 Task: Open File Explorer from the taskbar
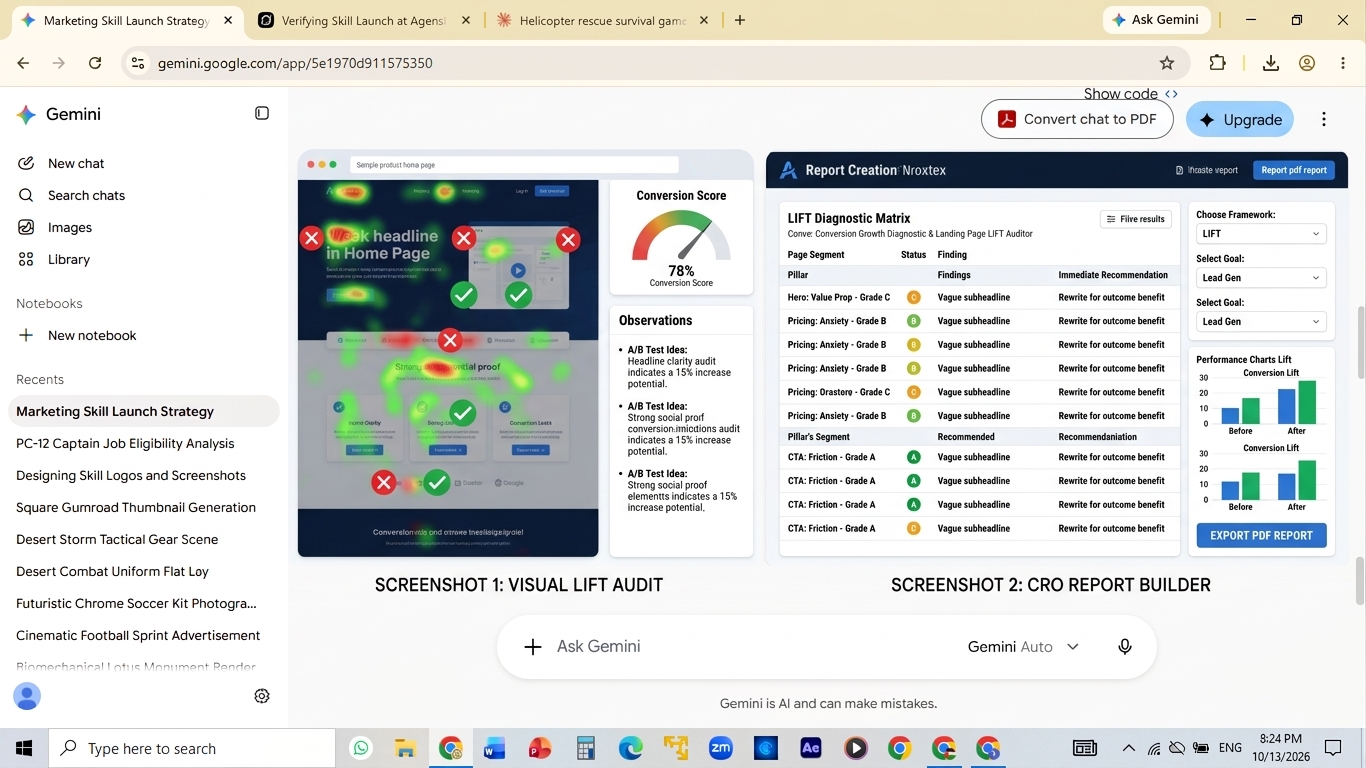[x=405, y=748]
